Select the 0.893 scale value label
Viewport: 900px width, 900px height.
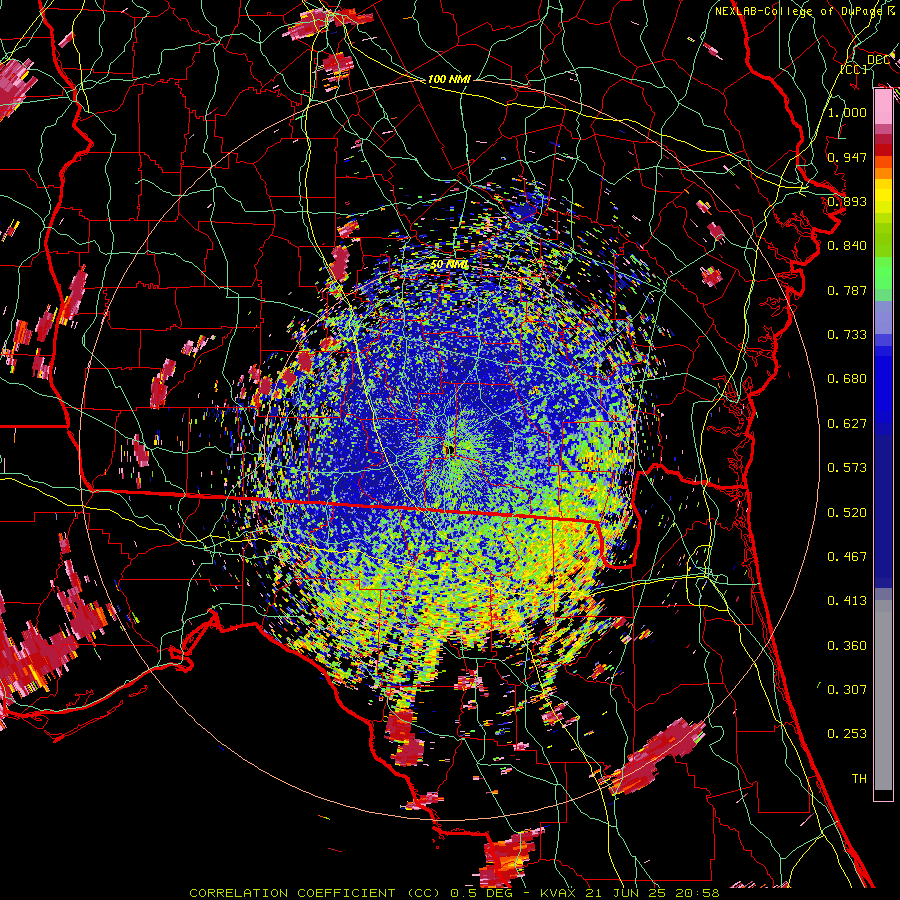pos(847,201)
